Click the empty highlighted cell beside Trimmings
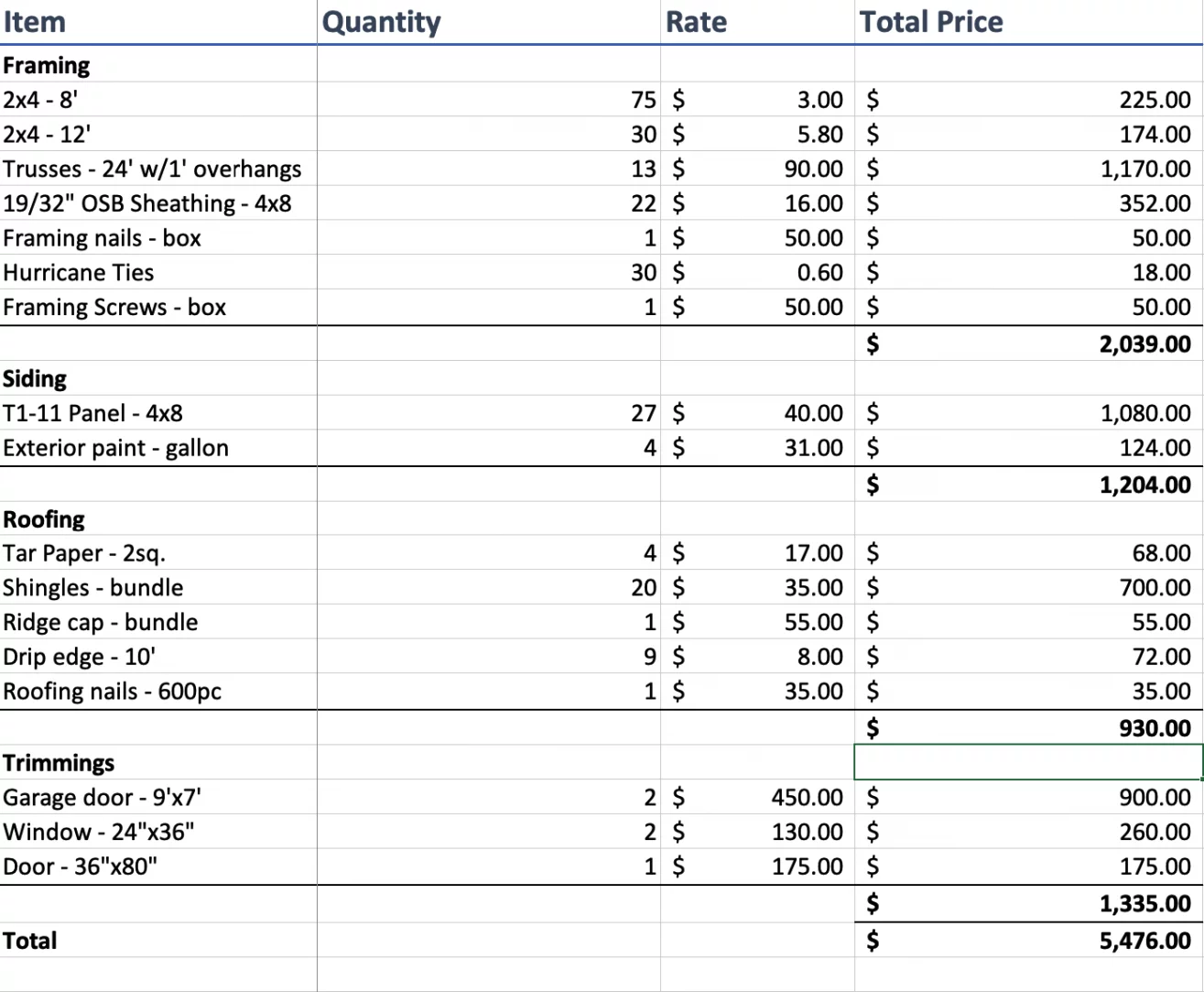This screenshot has height=992, width=1204. (x=1029, y=762)
